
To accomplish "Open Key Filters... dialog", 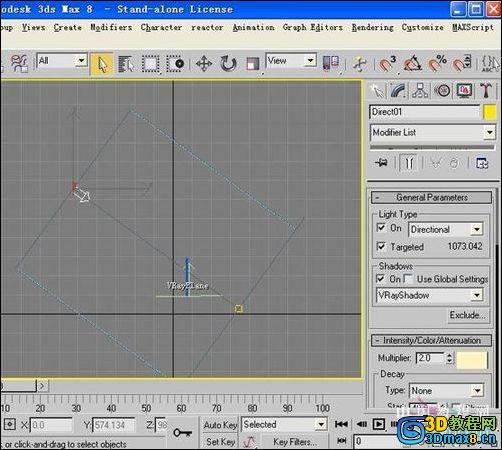I will (295, 442).
